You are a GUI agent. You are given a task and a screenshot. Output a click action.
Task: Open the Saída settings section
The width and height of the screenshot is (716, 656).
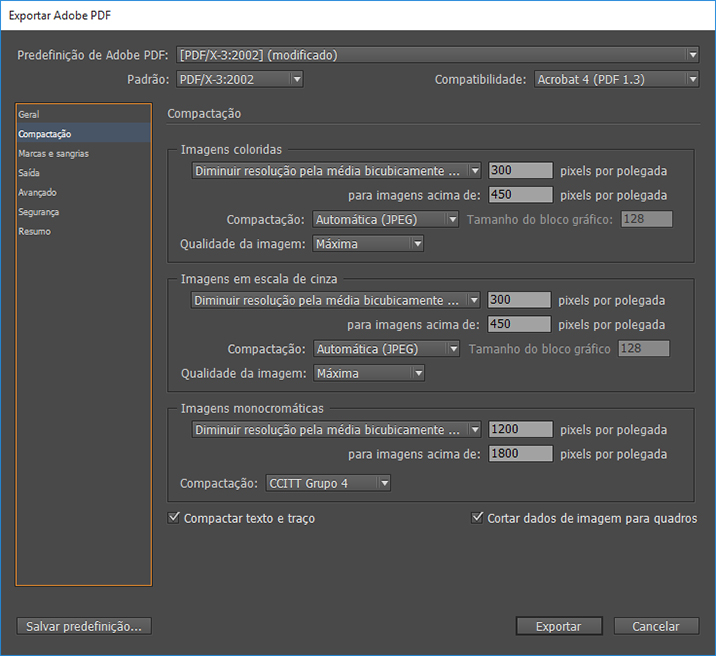click(29, 173)
